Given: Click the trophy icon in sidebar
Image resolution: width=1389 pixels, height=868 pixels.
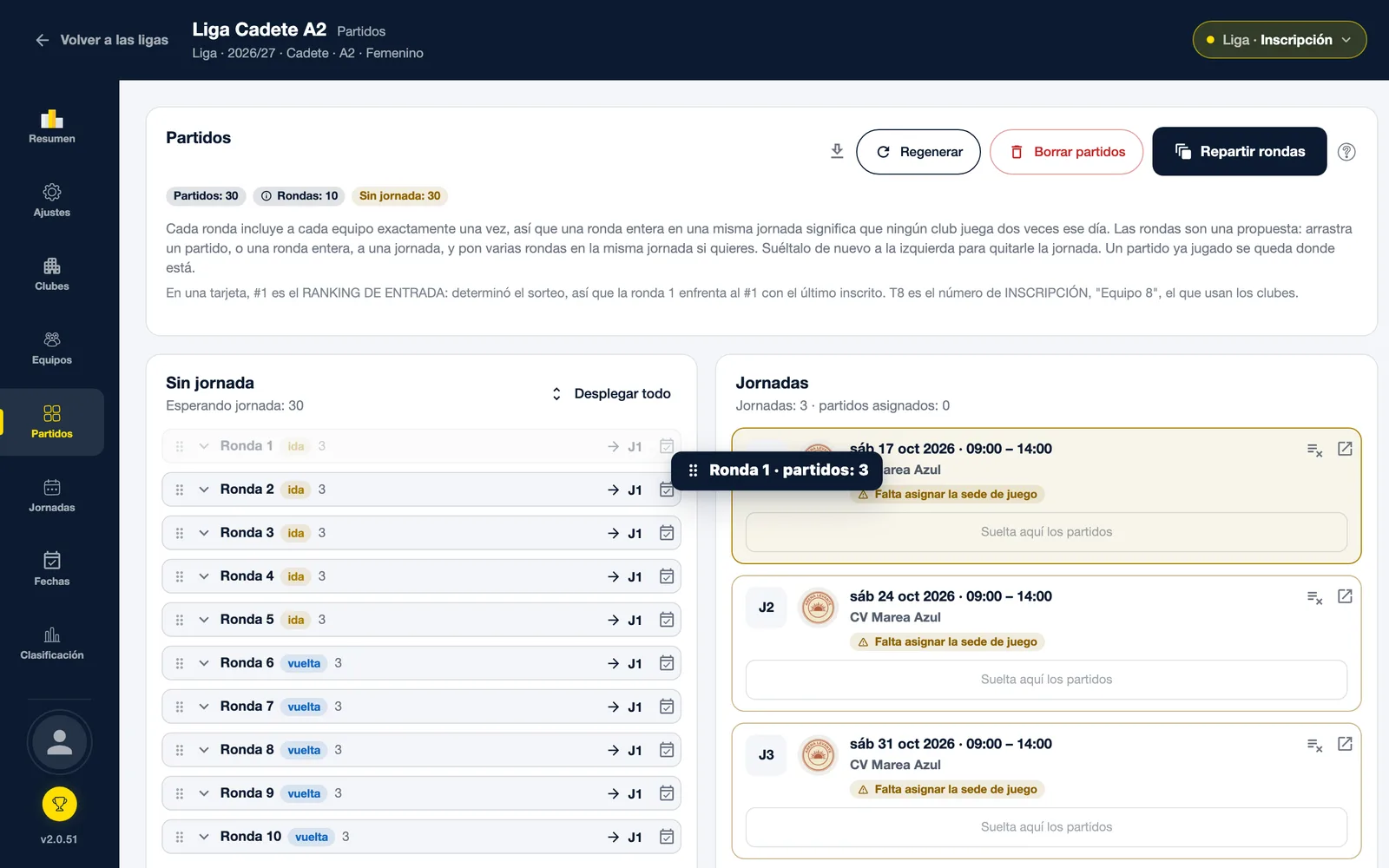Looking at the screenshot, I should point(59,804).
